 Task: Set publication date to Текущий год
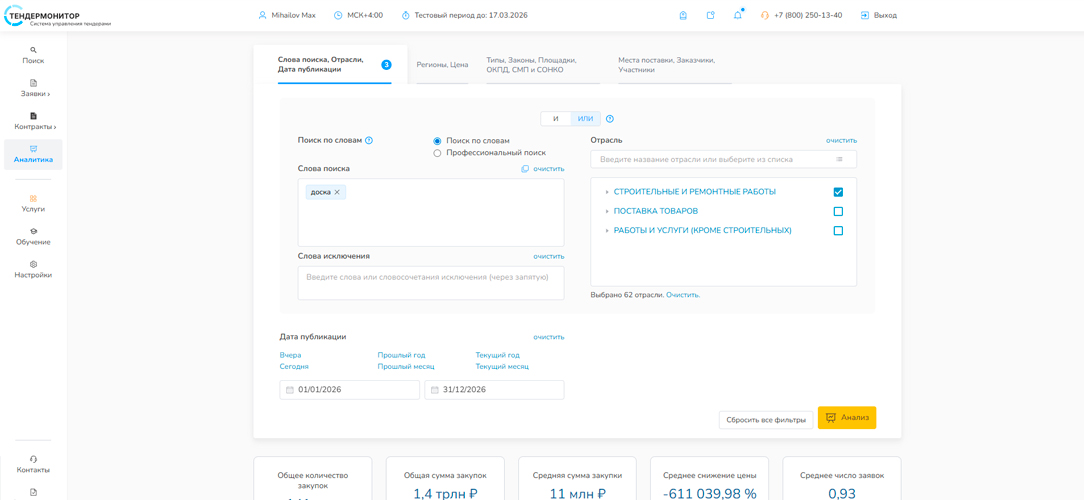click(497, 355)
